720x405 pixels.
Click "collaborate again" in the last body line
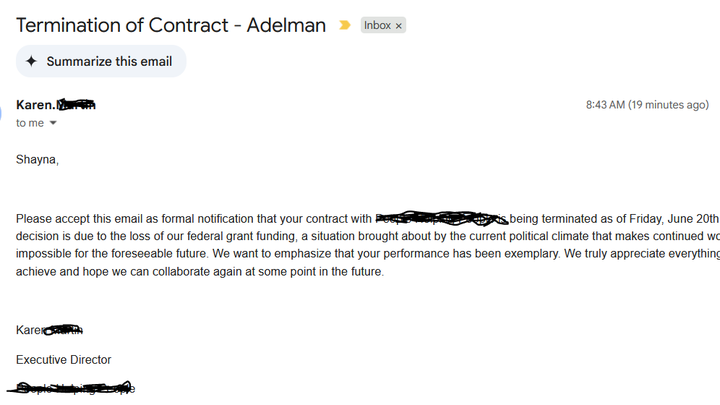(197, 271)
